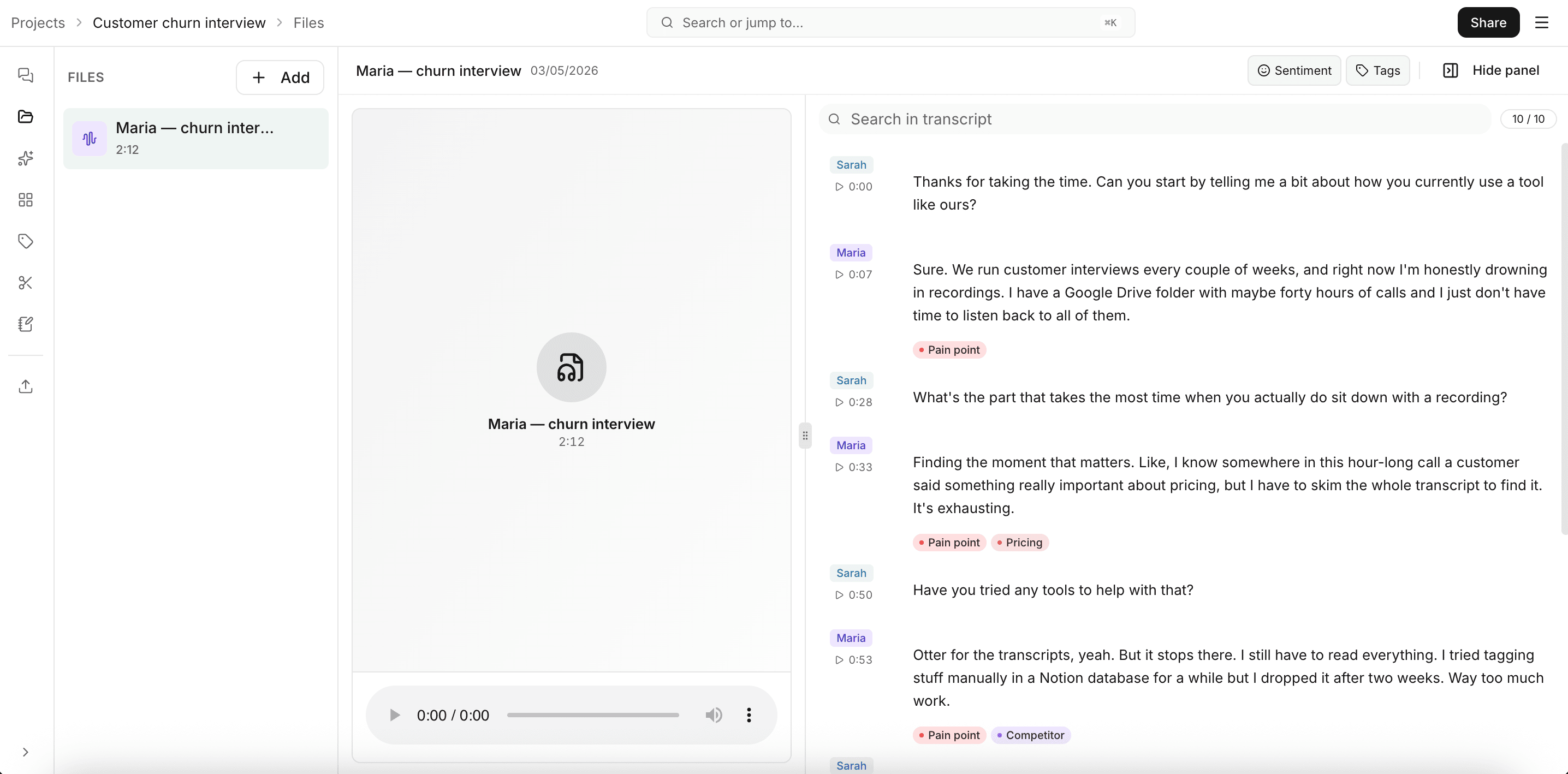Click the panel layout icon beside Hide panel

pos(1451,70)
